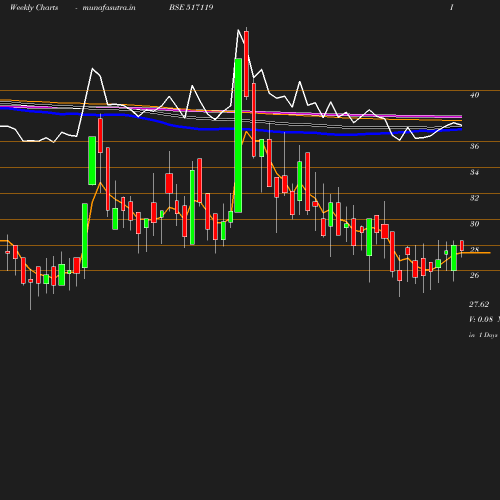
Task: Click the tallest green candlestick at the peak
Action: [x=238, y=135]
